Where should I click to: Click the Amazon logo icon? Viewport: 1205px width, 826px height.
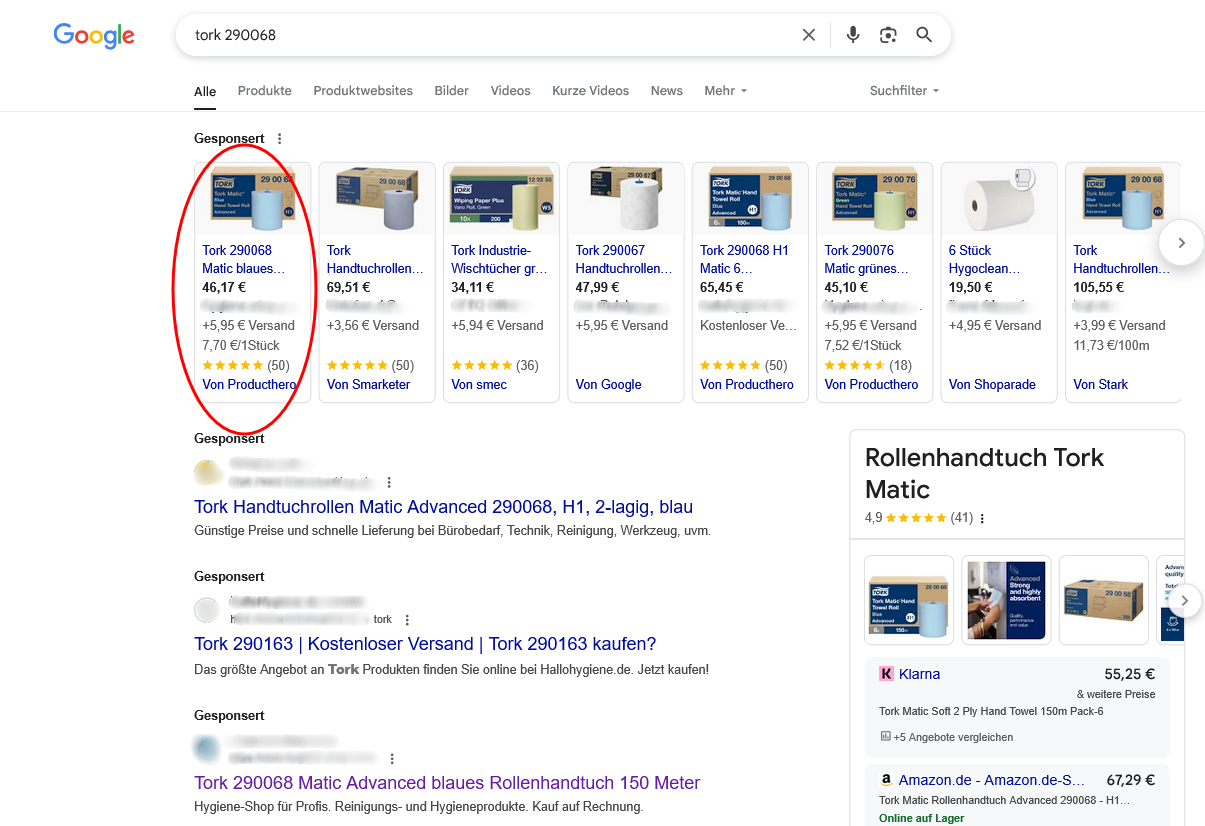886,780
